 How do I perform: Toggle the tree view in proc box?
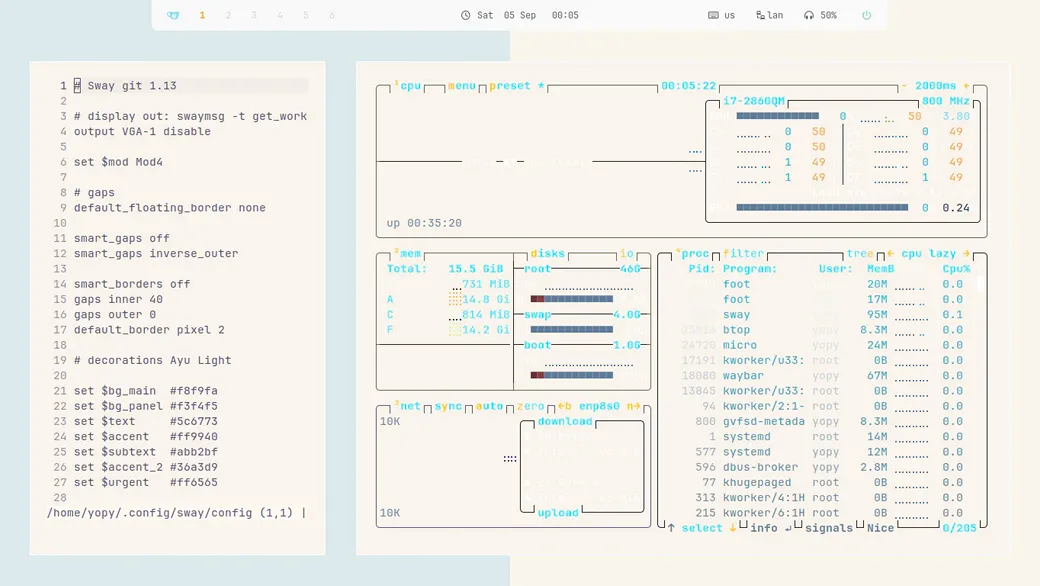860,253
